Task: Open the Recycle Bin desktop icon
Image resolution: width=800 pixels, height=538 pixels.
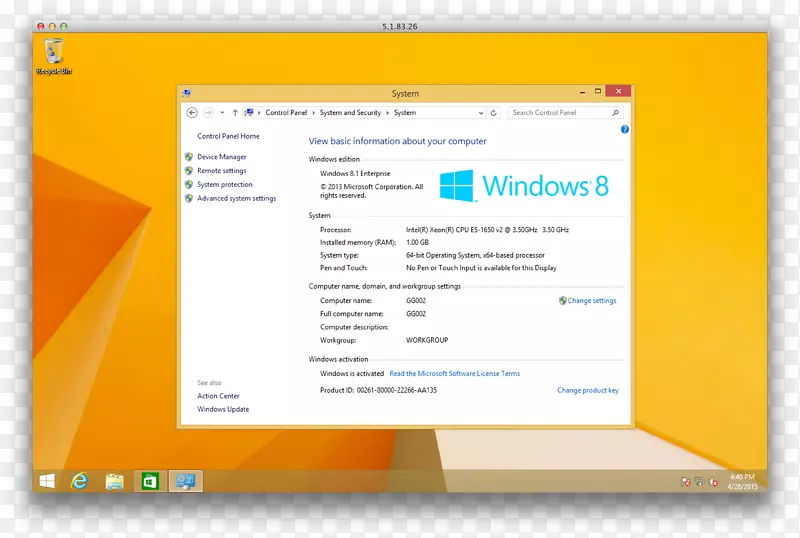Action: (54, 57)
